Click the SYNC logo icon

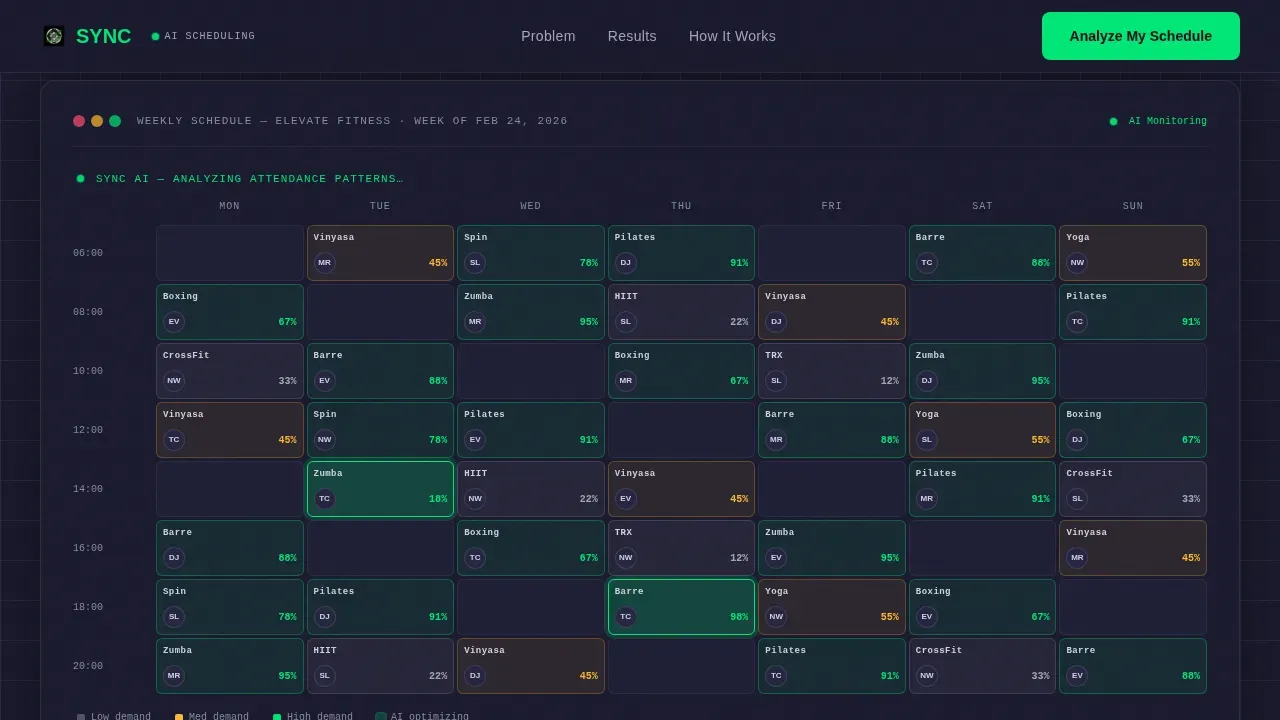tap(54, 36)
